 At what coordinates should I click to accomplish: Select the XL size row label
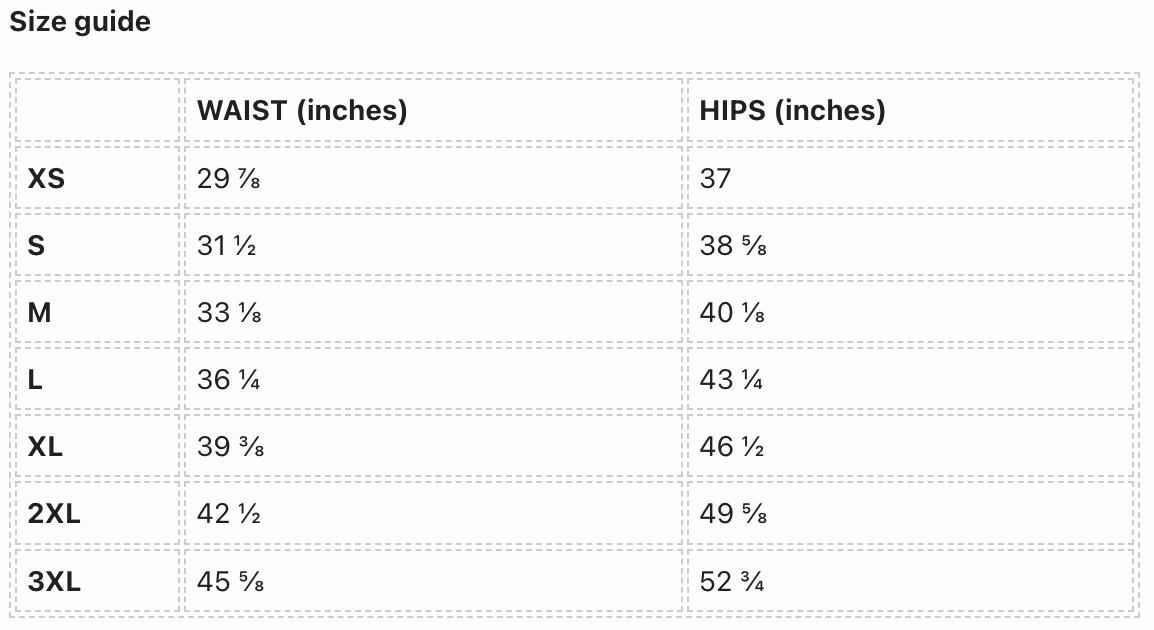coord(45,446)
